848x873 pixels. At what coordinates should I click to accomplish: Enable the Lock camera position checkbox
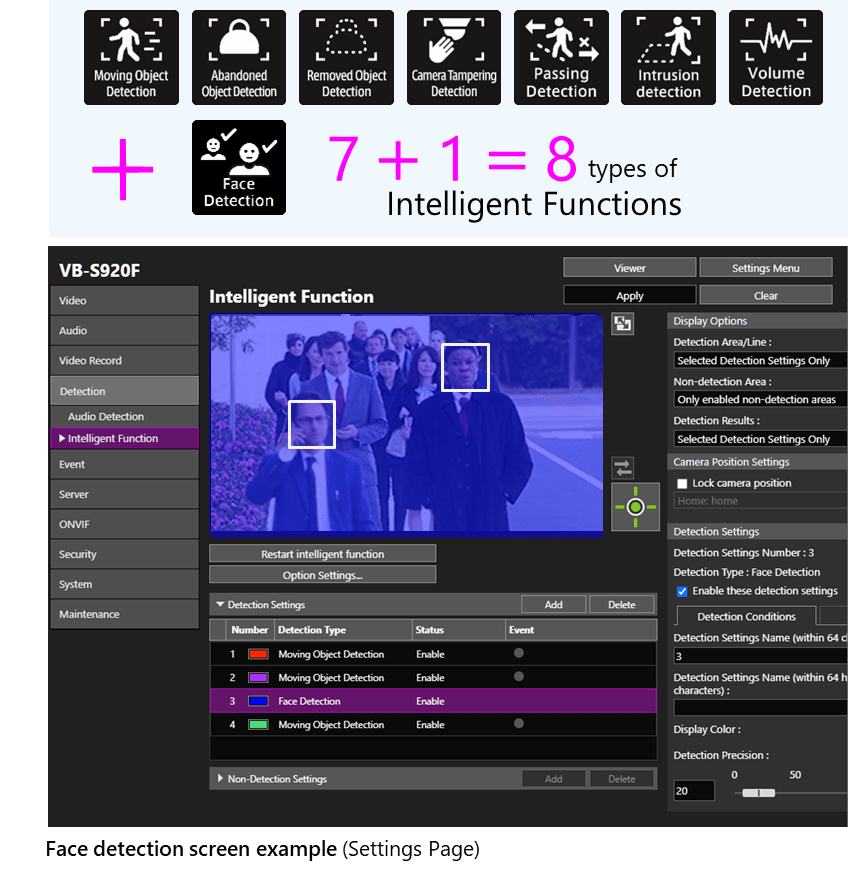(682, 483)
